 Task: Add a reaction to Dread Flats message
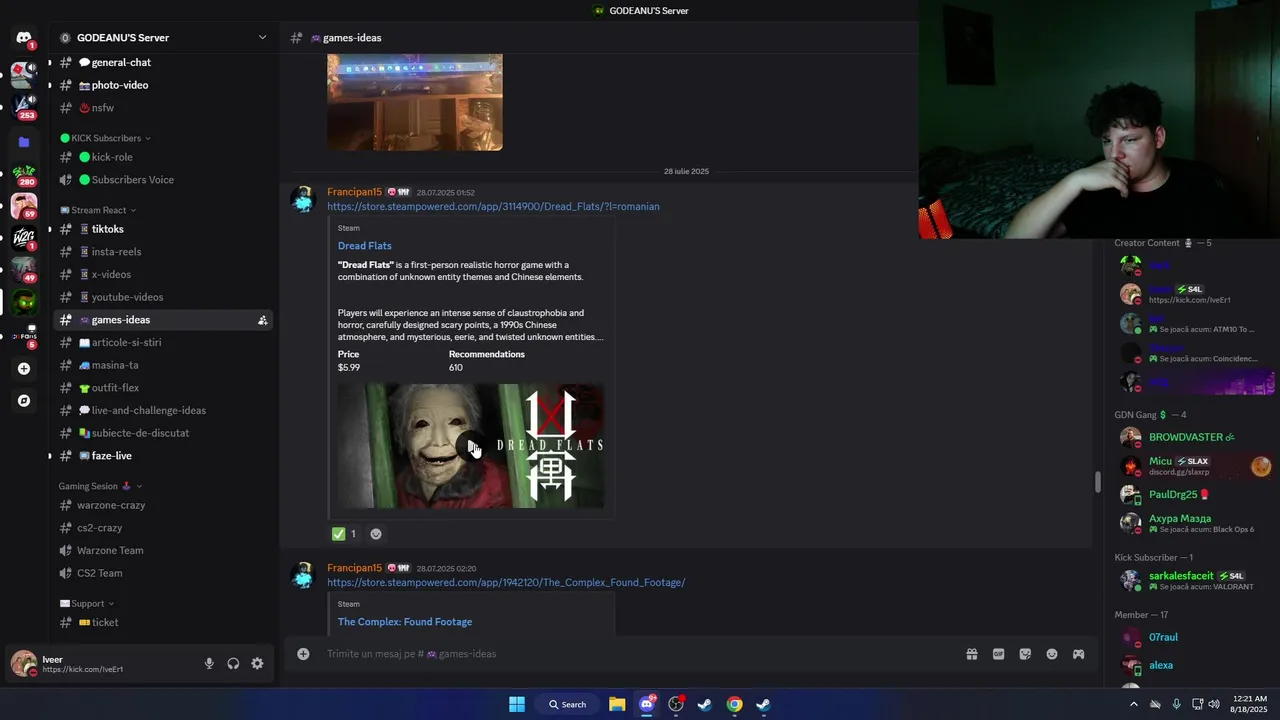click(376, 534)
